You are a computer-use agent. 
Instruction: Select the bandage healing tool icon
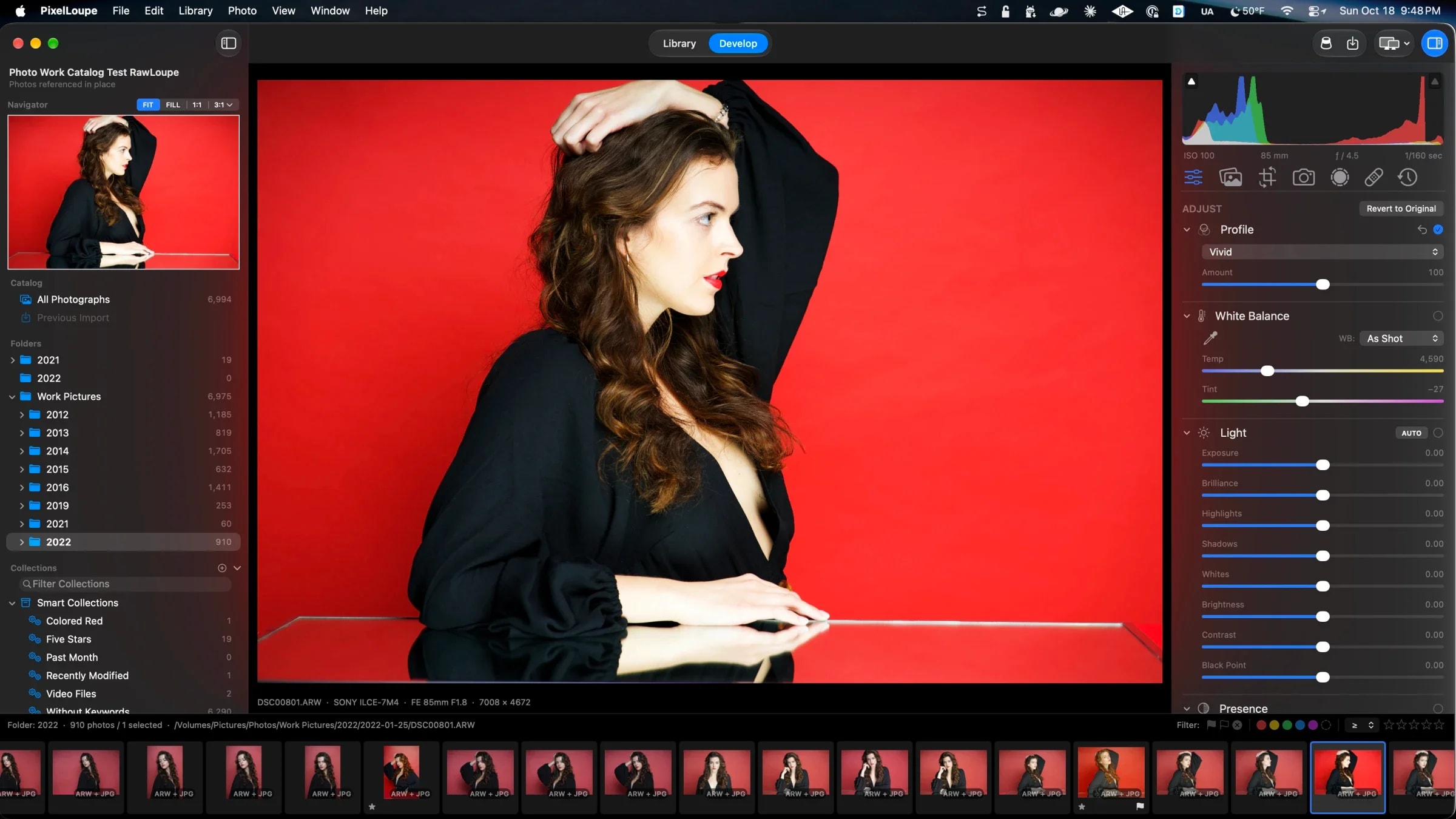point(1373,178)
